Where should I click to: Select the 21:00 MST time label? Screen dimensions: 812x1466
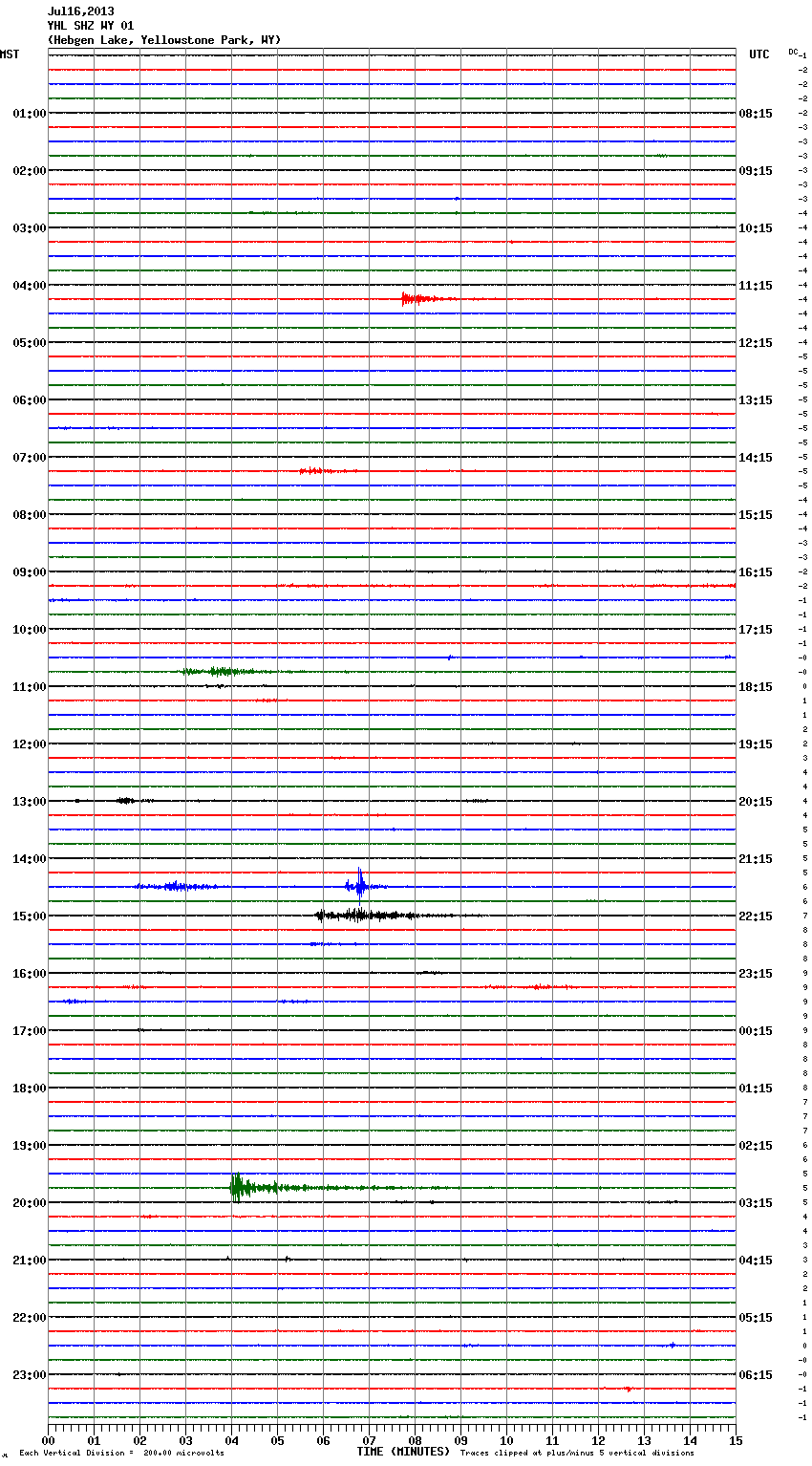click(x=30, y=1261)
